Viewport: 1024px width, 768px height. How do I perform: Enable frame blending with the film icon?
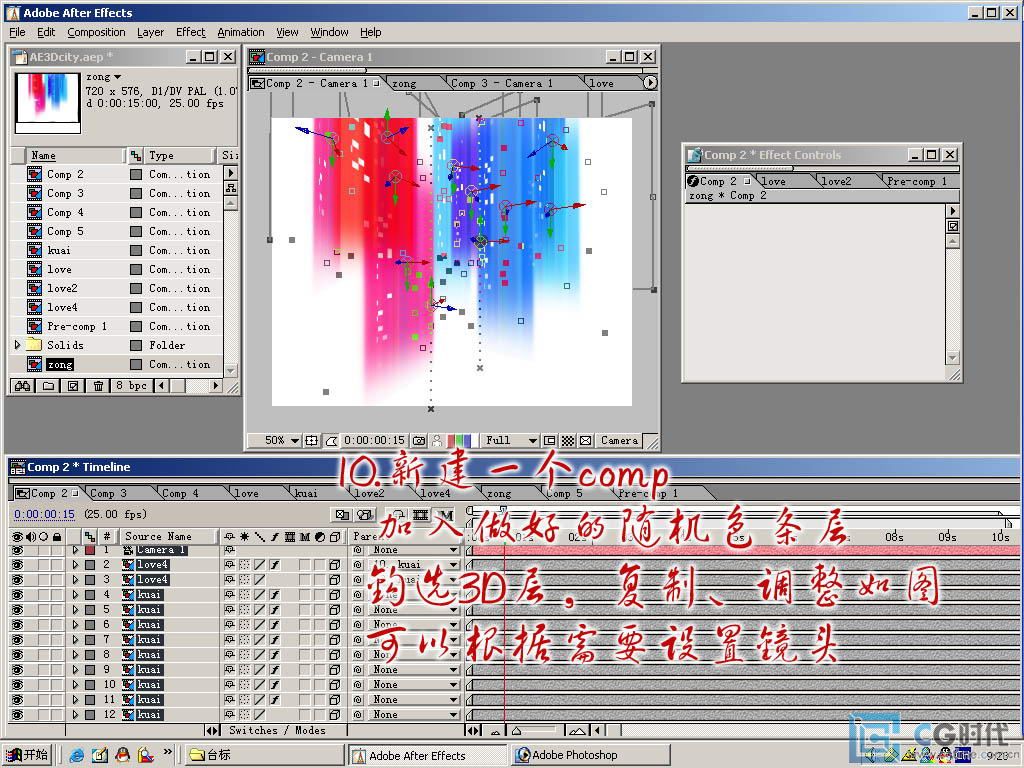tap(421, 515)
